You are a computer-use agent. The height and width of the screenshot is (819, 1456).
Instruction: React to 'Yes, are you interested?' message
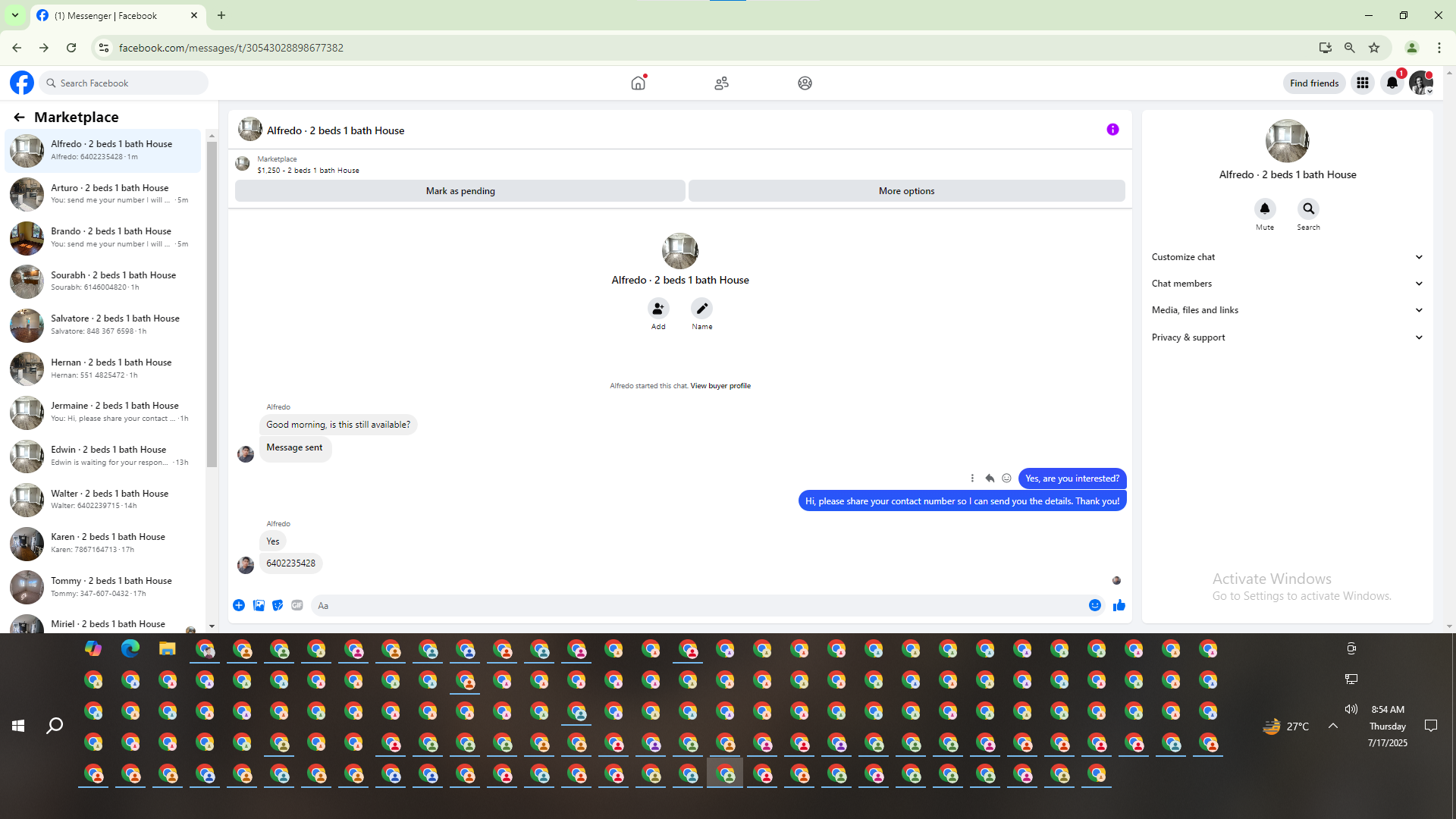coord(1006,479)
